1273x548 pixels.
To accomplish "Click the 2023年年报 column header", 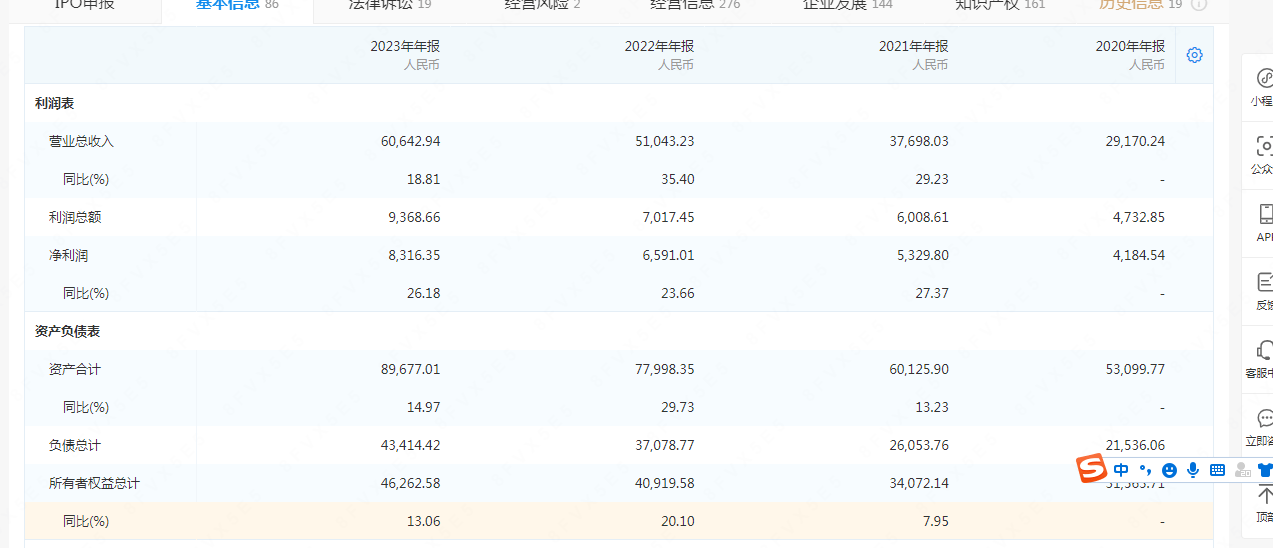I will tap(405, 46).
